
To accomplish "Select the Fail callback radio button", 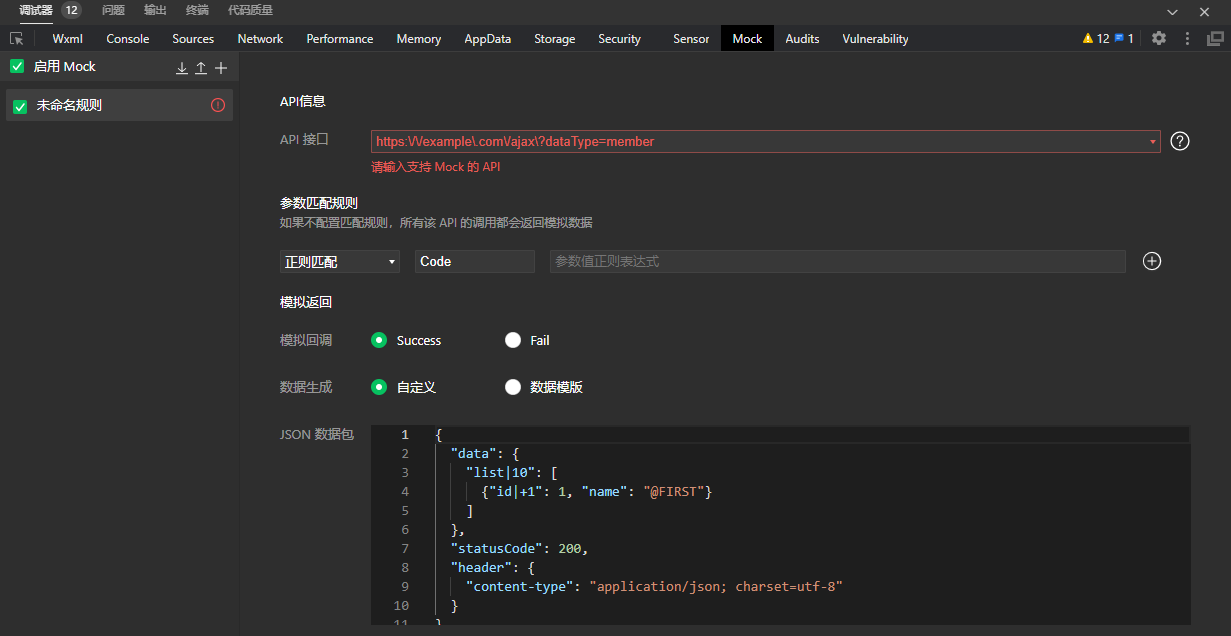I will pyautogui.click(x=513, y=340).
